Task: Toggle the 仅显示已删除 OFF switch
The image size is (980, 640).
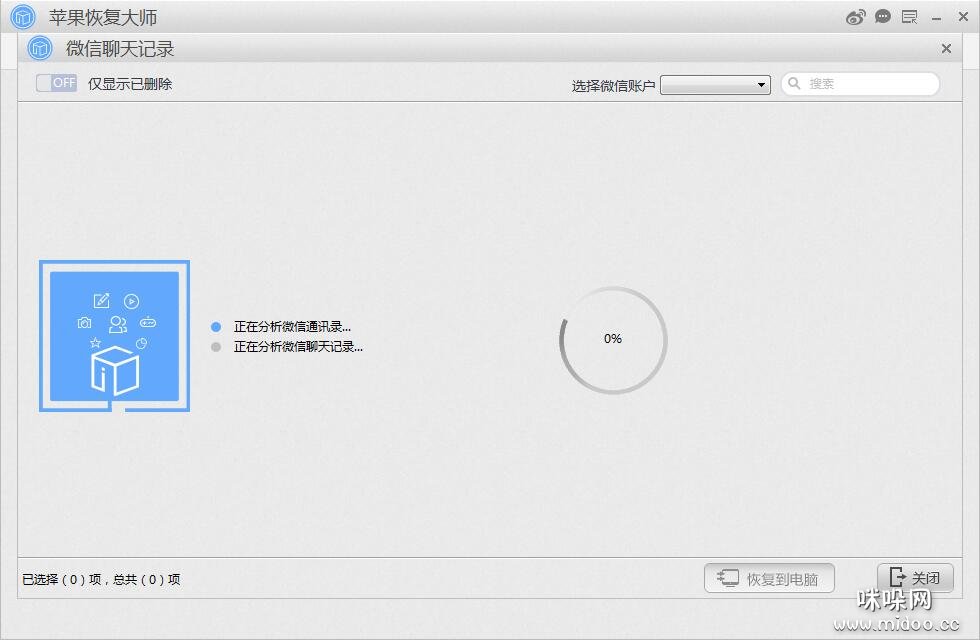Action: (56, 83)
